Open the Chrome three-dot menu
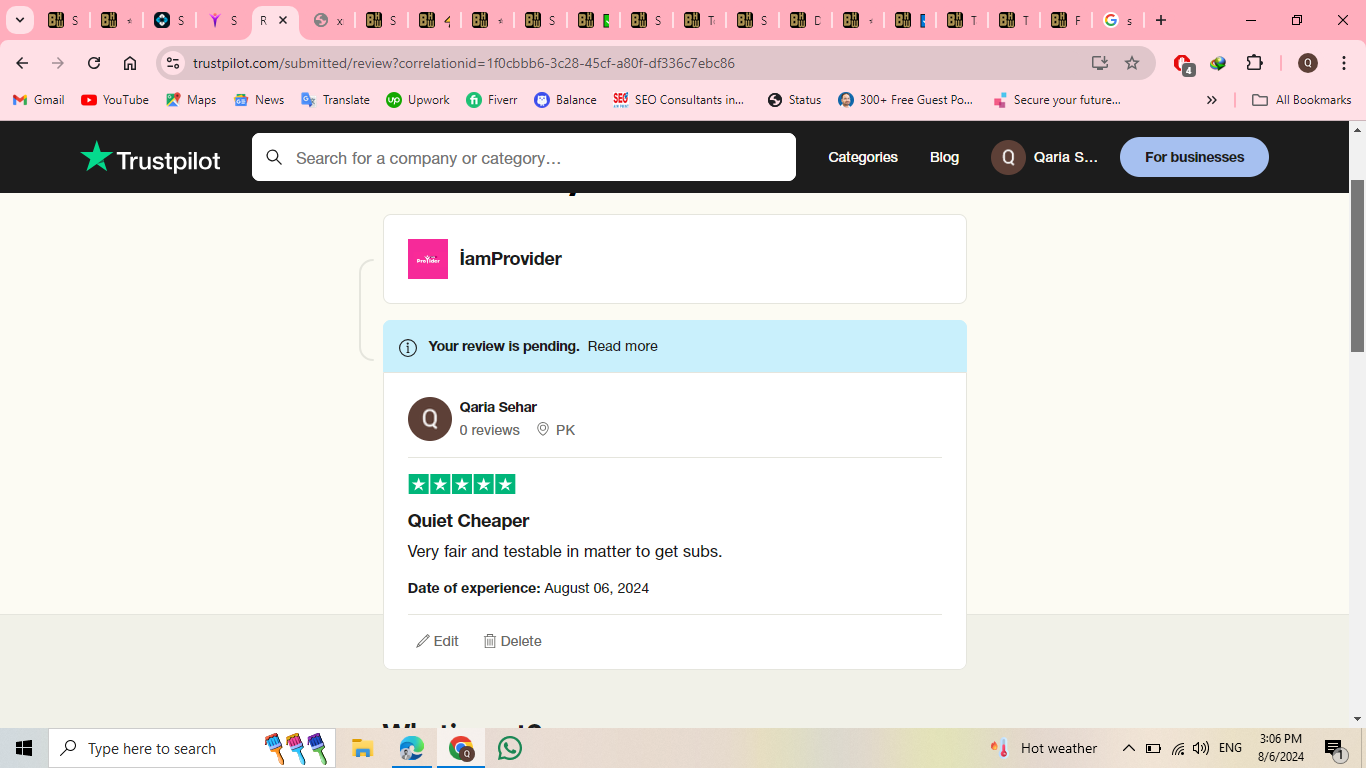 coord(1343,63)
